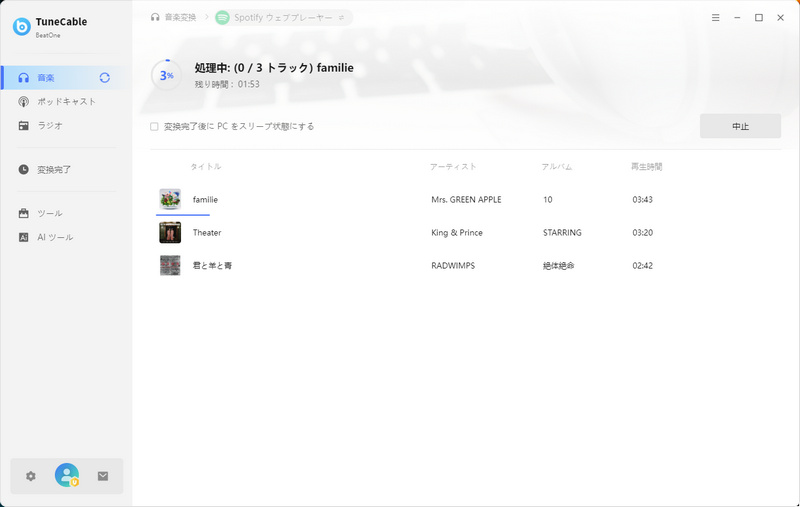Click the 中止 button to abort

tap(740, 126)
